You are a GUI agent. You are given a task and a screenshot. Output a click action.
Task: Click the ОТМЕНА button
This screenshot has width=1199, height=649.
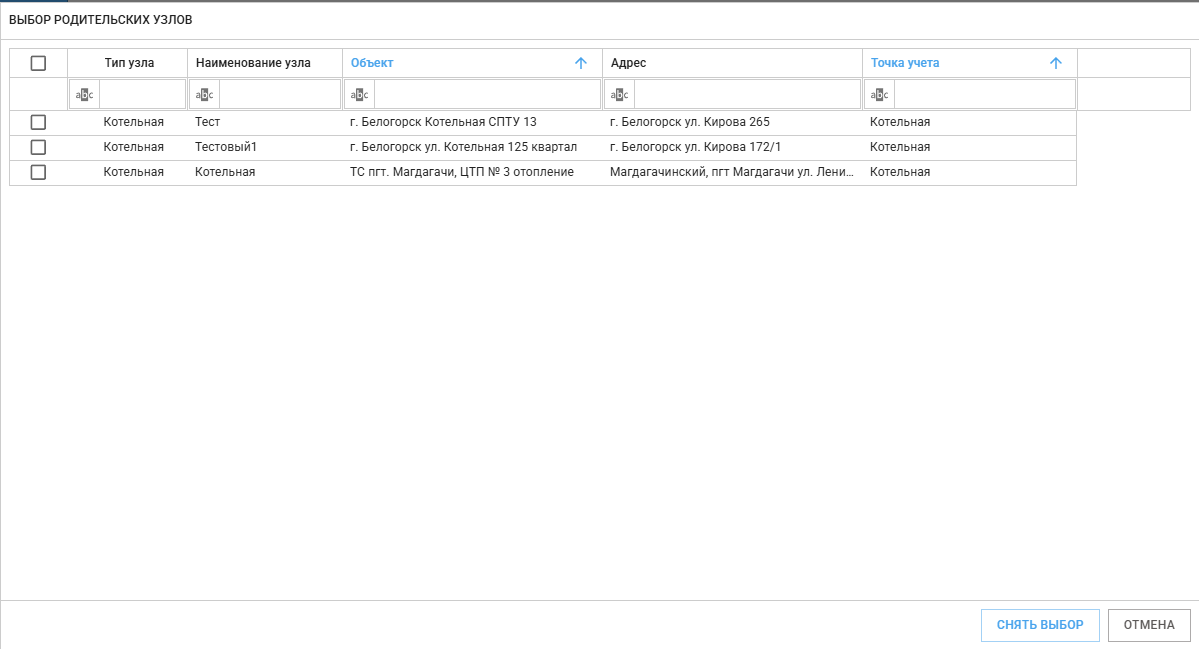click(x=1149, y=625)
